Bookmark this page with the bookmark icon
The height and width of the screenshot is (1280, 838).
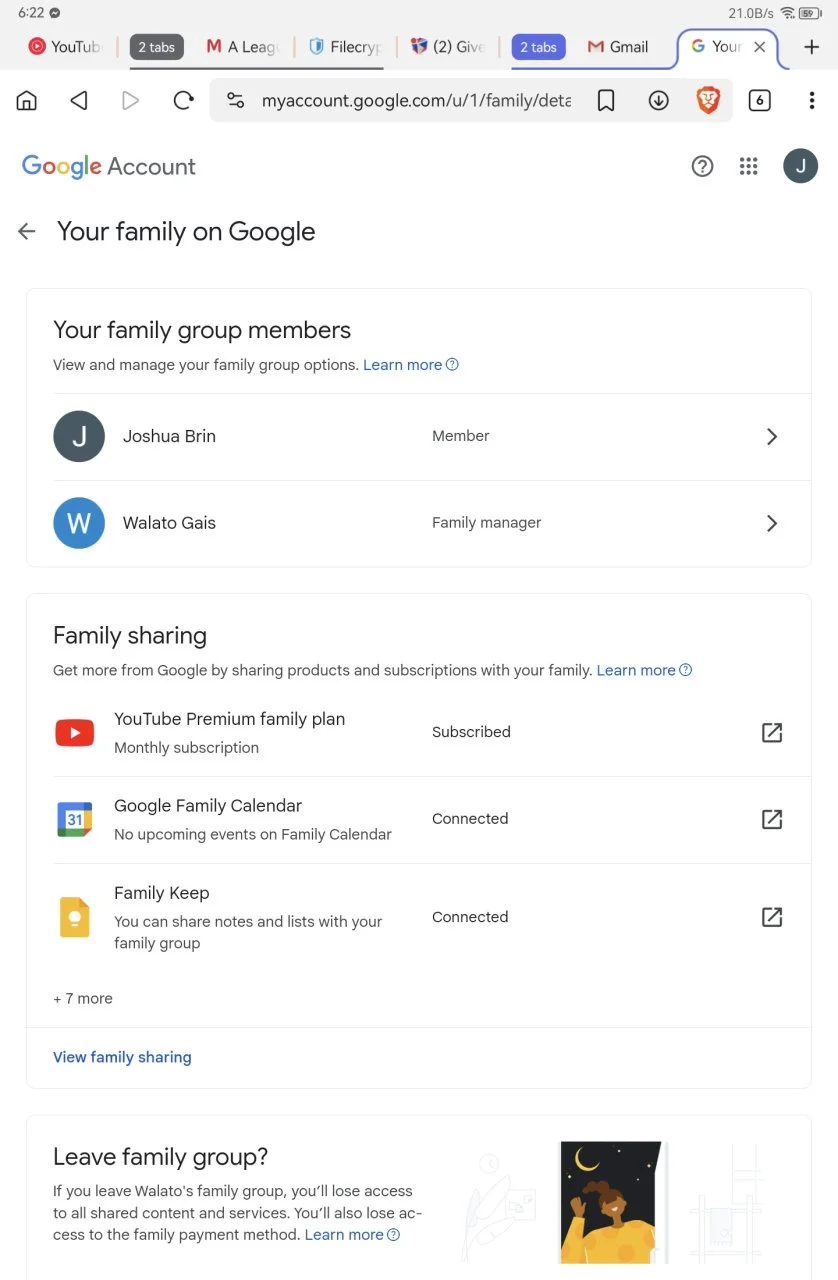tap(606, 101)
